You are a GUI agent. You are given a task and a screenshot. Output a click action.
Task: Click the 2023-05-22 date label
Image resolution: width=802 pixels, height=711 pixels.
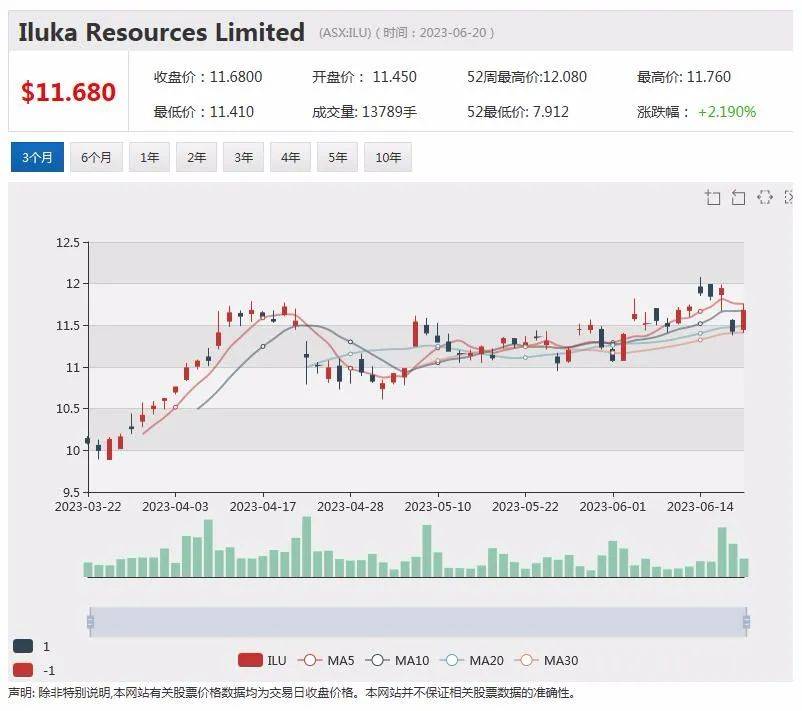[x=525, y=506]
